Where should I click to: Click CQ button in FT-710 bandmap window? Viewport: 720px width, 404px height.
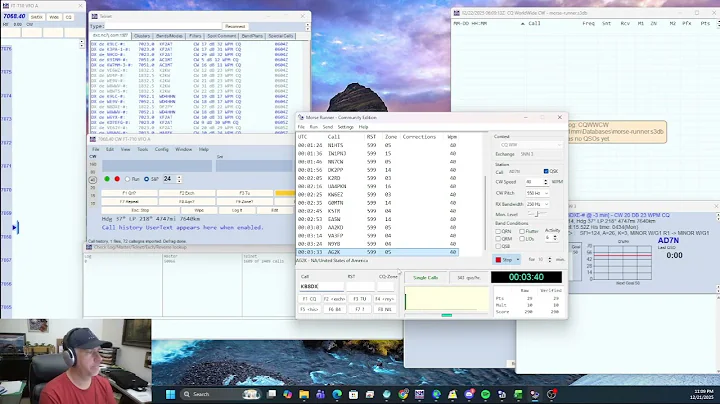(x=68, y=17)
